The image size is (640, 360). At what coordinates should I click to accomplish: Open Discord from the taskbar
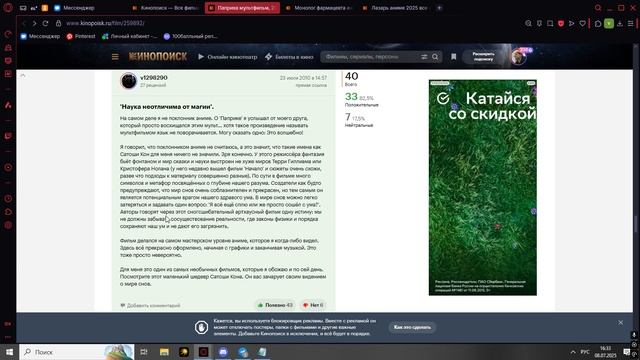[x=223, y=352]
